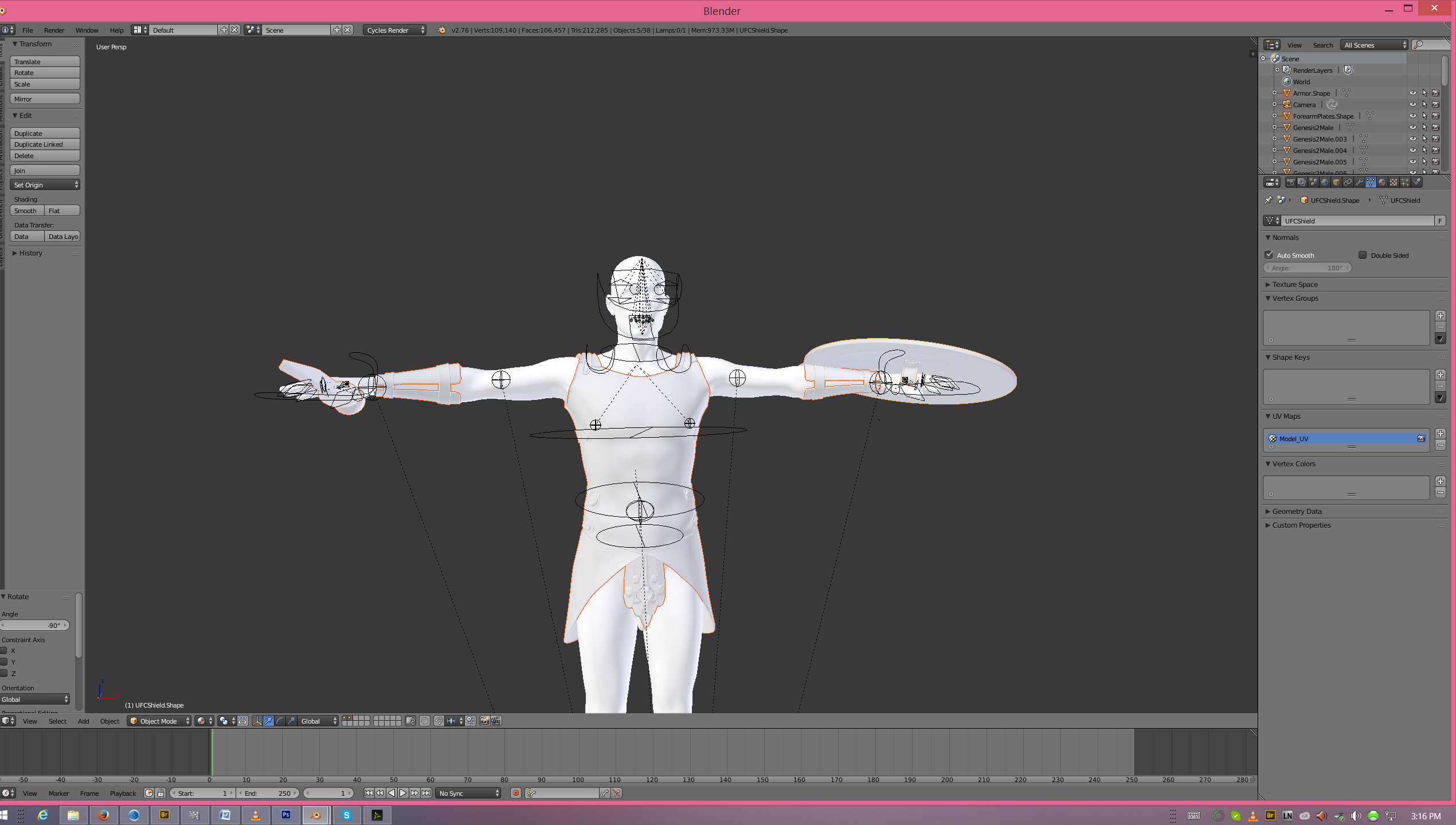Expand the Geometry Data panel

pos(1297,511)
